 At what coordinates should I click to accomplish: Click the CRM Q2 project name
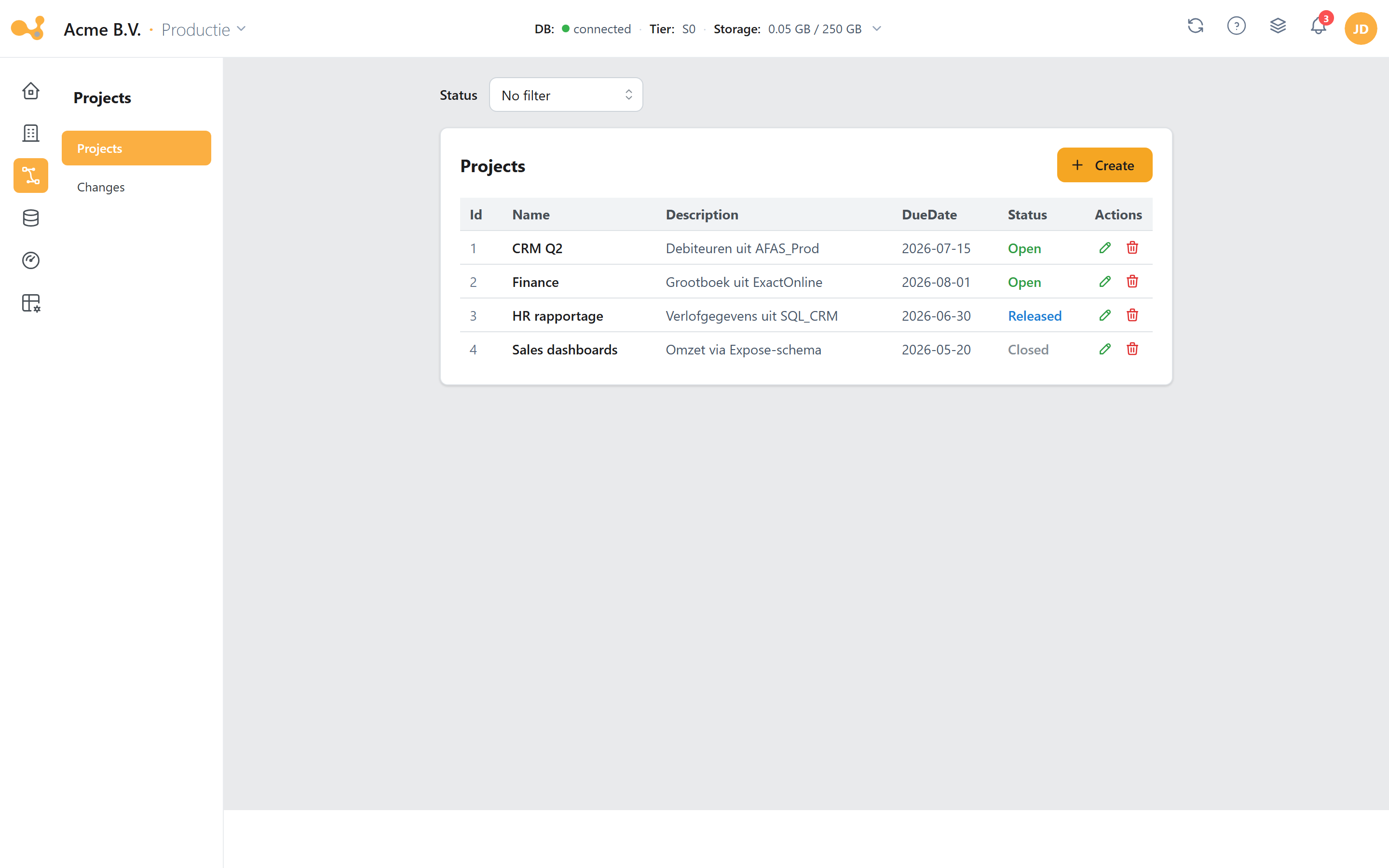537,248
